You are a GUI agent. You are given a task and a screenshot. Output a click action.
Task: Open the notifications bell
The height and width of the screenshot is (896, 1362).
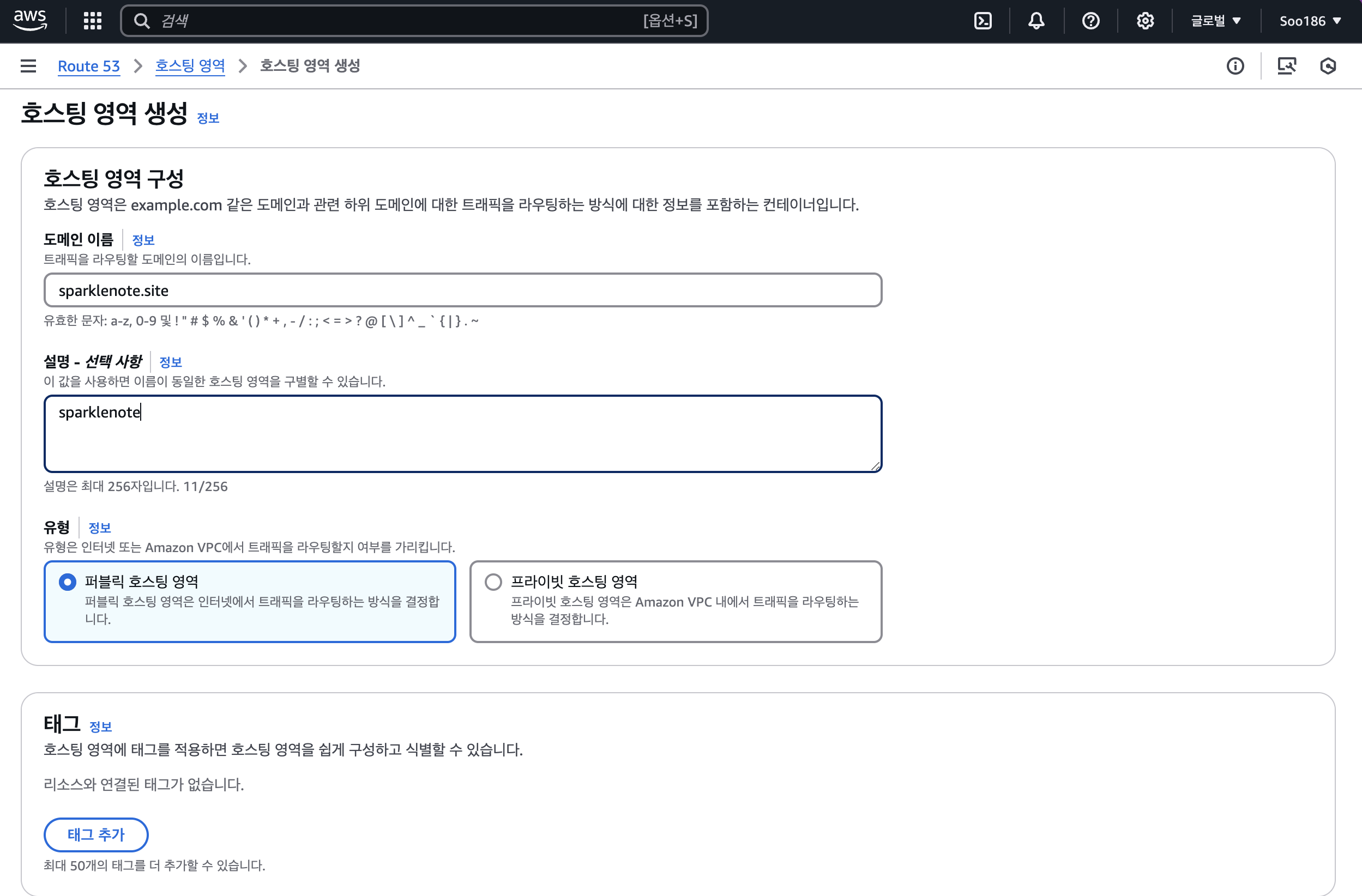click(1036, 21)
